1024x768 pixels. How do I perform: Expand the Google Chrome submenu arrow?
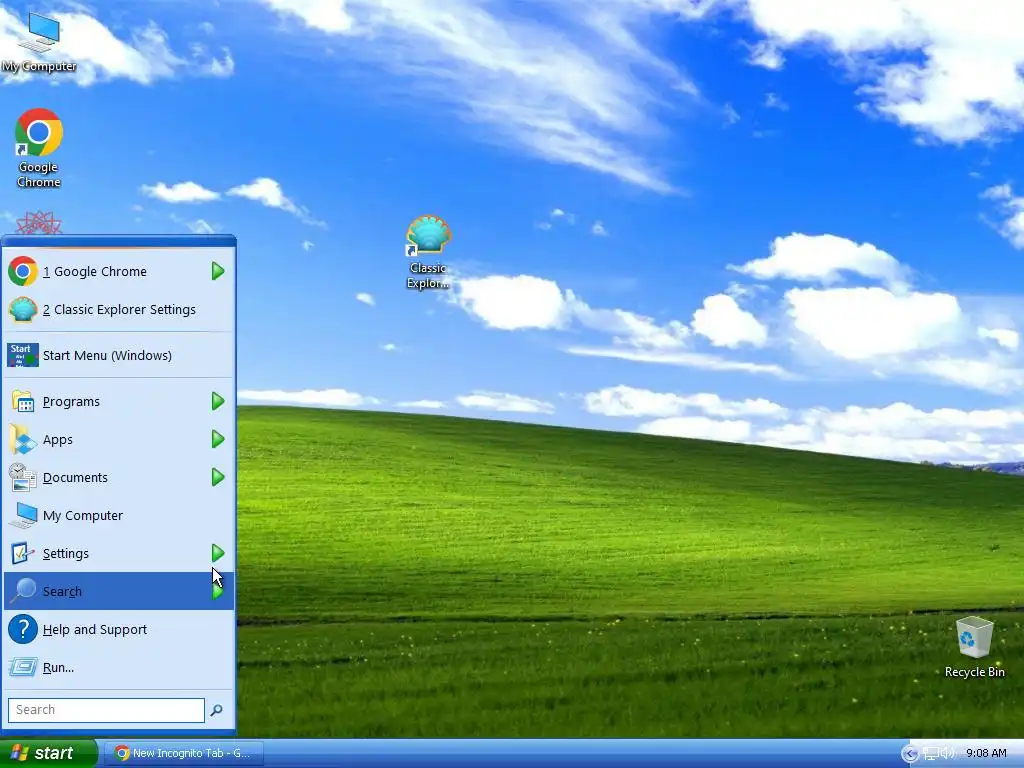[218, 271]
